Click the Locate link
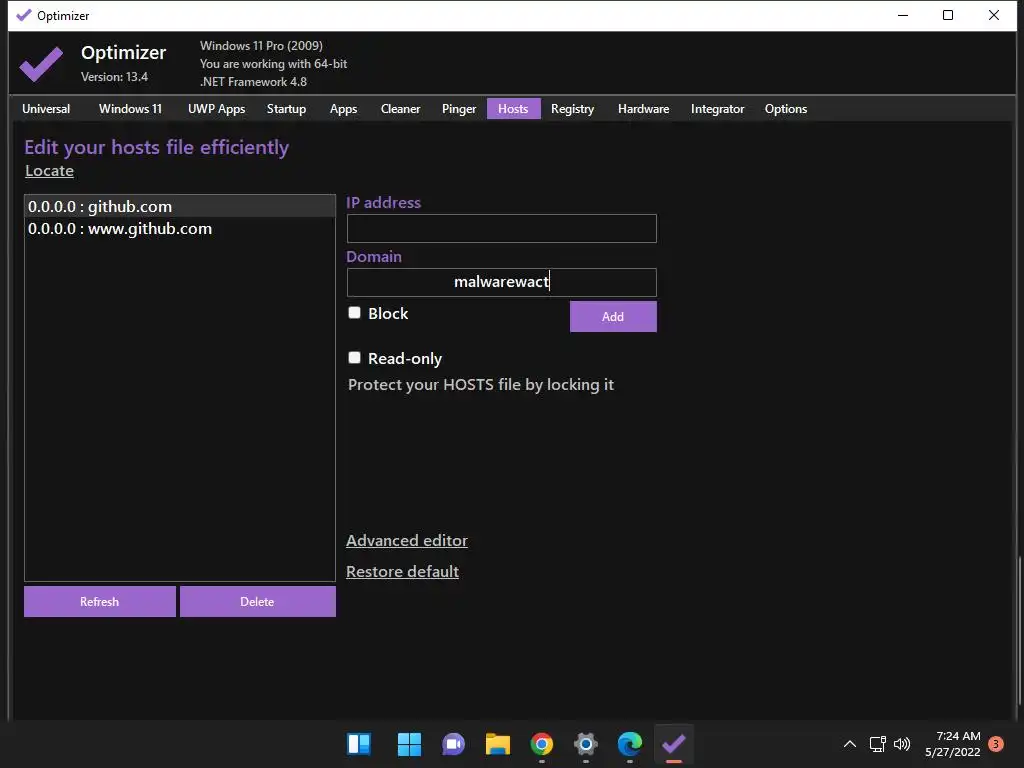Screen dimensions: 1024x768 (x=50, y=171)
